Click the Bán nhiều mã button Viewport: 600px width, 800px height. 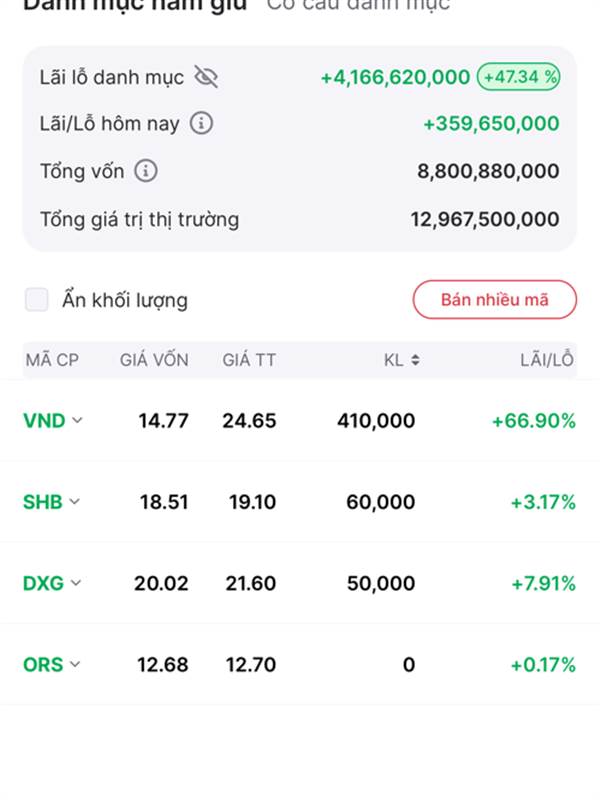(494, 299)
